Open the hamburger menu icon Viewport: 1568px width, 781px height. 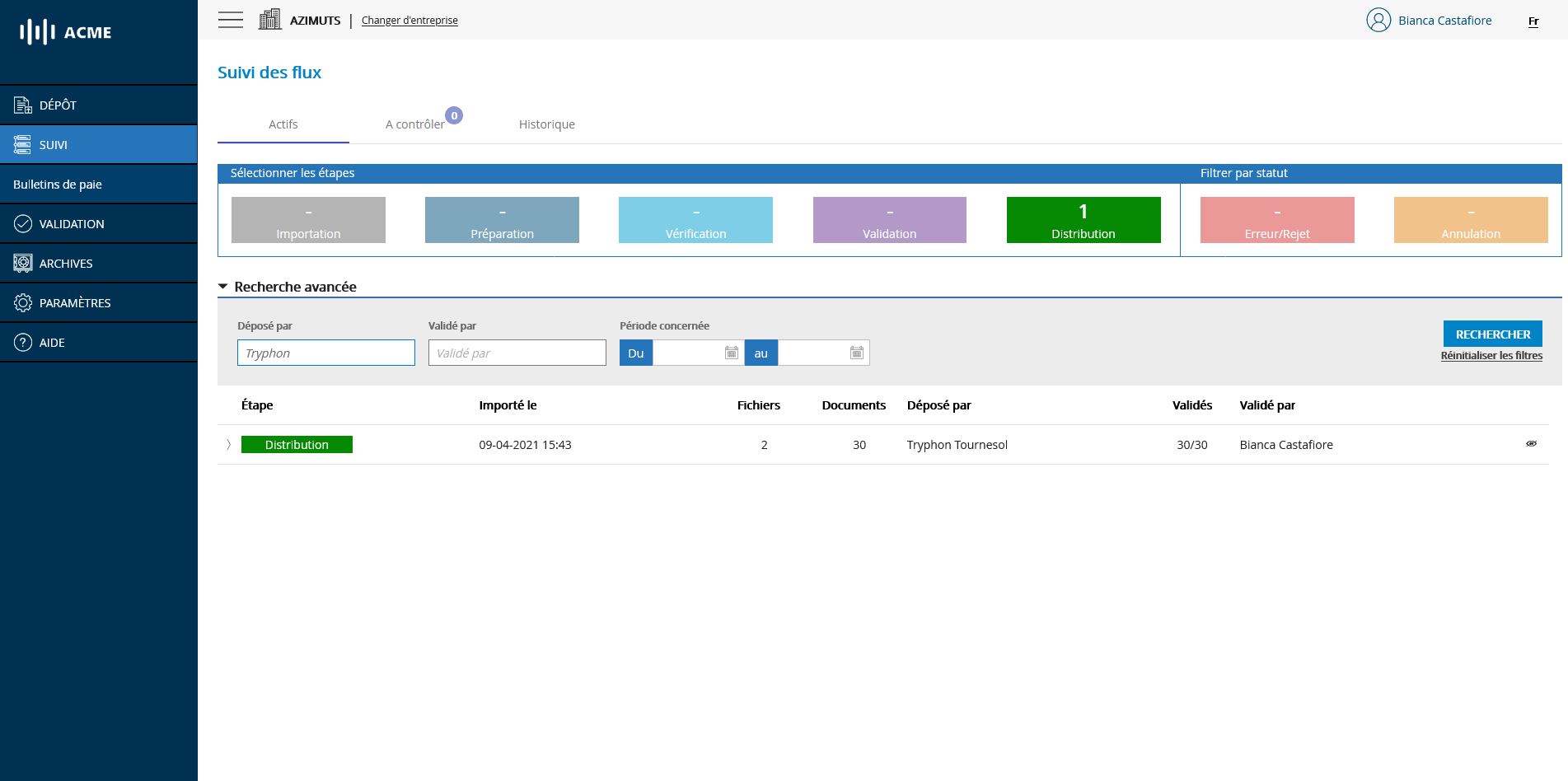(x=231, y=20)
